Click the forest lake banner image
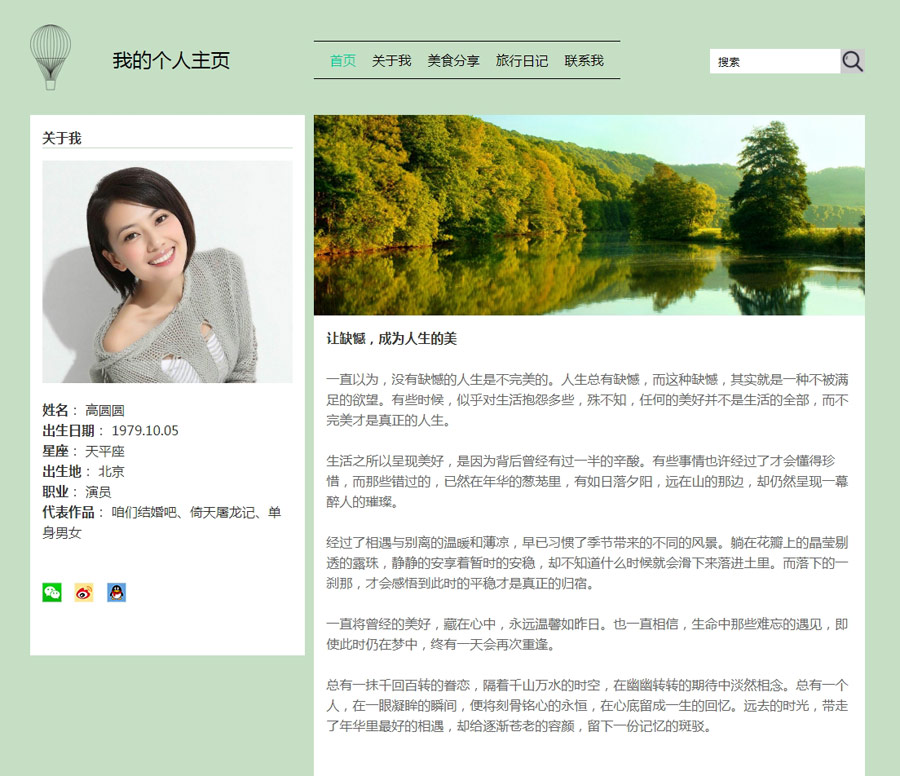This screenshot has height=776, width=900. tap(589, 215)
